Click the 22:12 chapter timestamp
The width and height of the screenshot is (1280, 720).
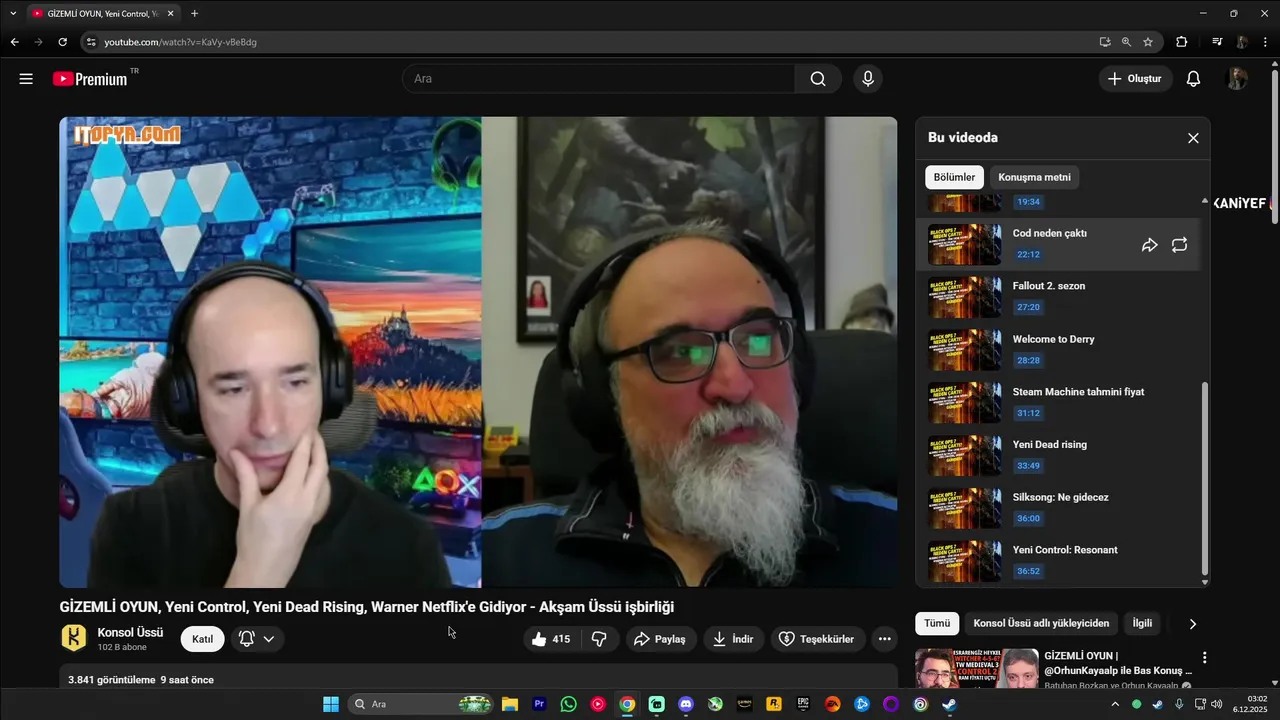1028,255
